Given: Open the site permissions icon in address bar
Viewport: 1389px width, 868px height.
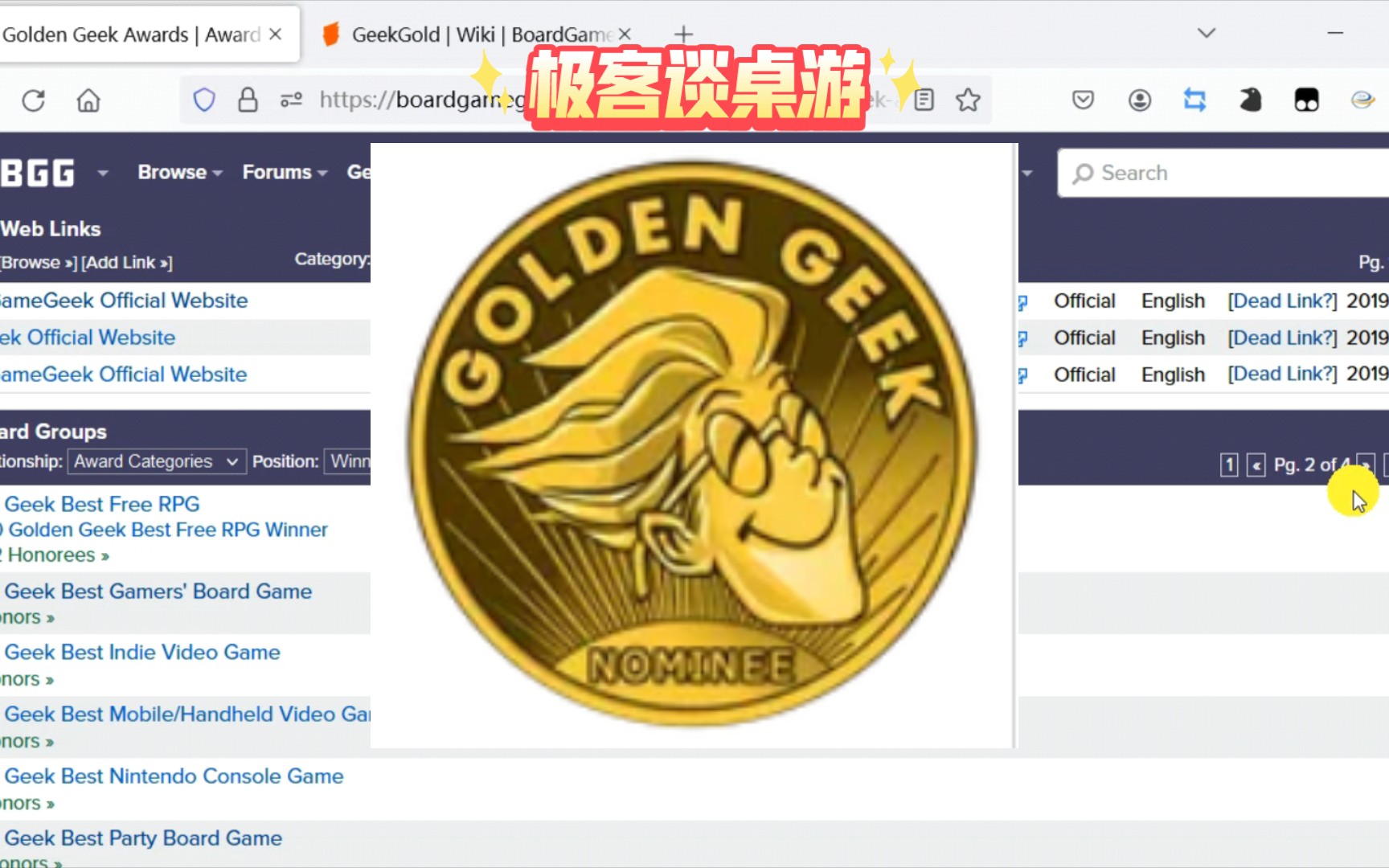Looking at the screenshot, I should point(291,100).
